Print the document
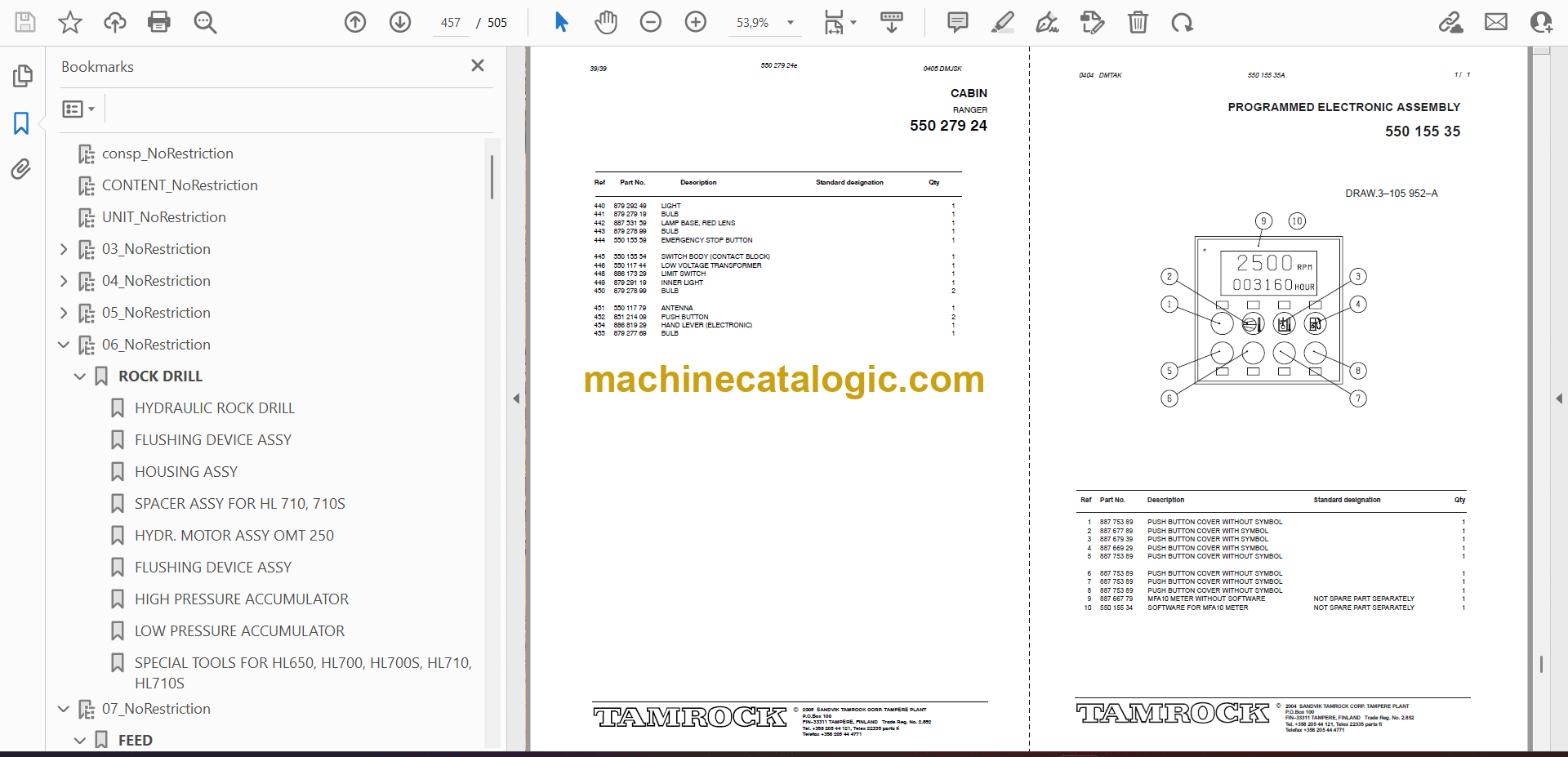Viewport: 1568px width, 757px height. 159,22
